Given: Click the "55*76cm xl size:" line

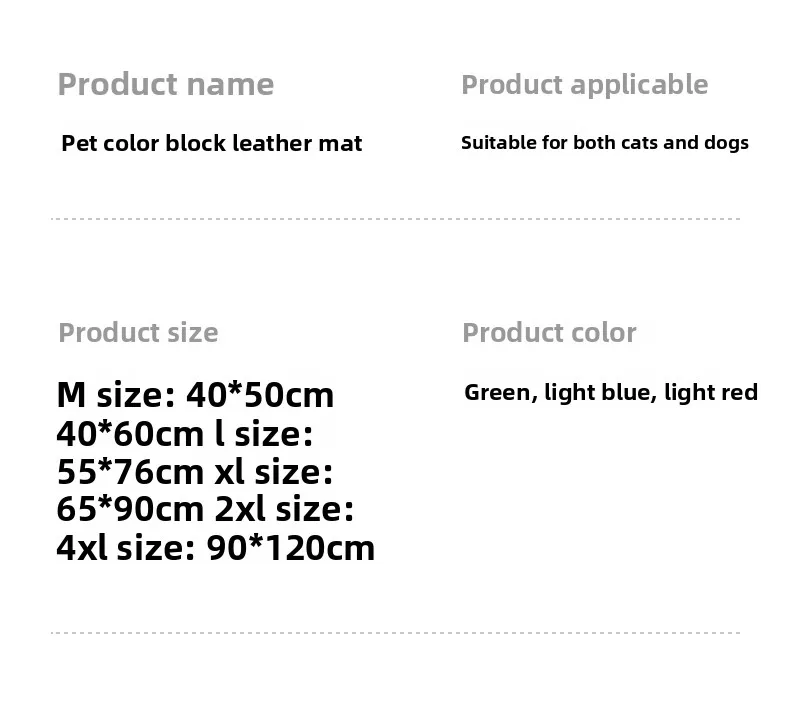Looking at the screenshot, I should [x=195, y=472].
